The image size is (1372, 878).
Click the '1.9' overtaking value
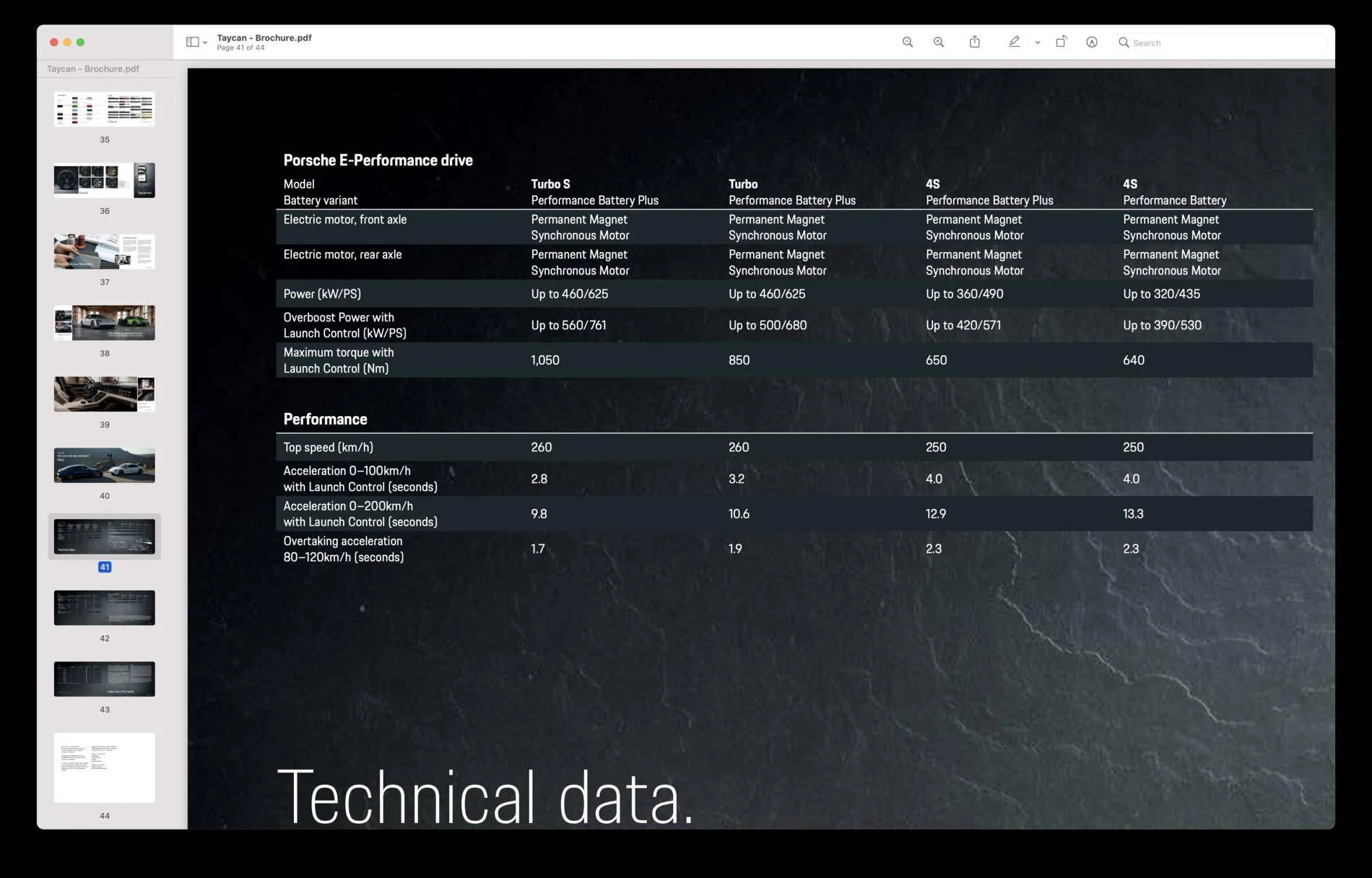735,549
